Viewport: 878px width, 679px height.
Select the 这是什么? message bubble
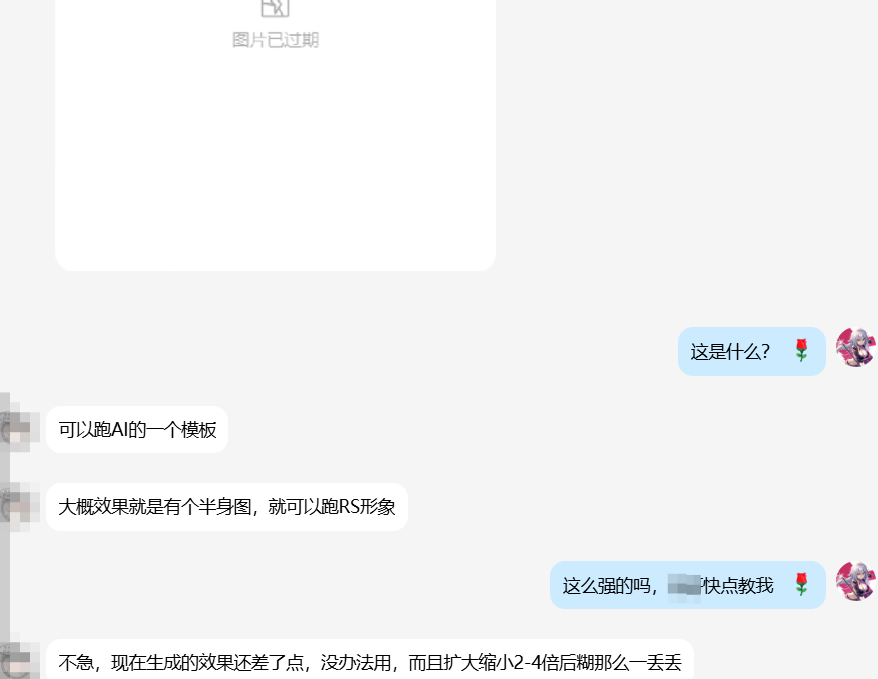[x=751, y=352]
